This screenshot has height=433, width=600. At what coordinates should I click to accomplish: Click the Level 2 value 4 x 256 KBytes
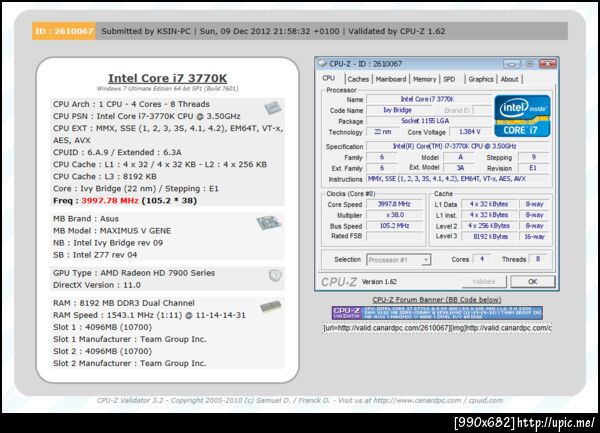(x=490, y=226)
